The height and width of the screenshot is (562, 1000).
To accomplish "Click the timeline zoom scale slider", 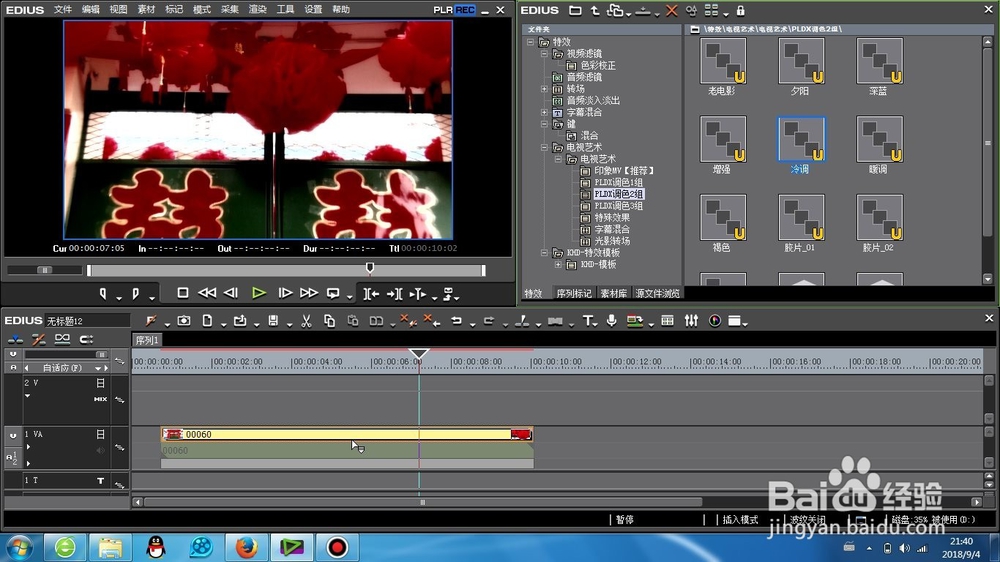I will (101, 354).
